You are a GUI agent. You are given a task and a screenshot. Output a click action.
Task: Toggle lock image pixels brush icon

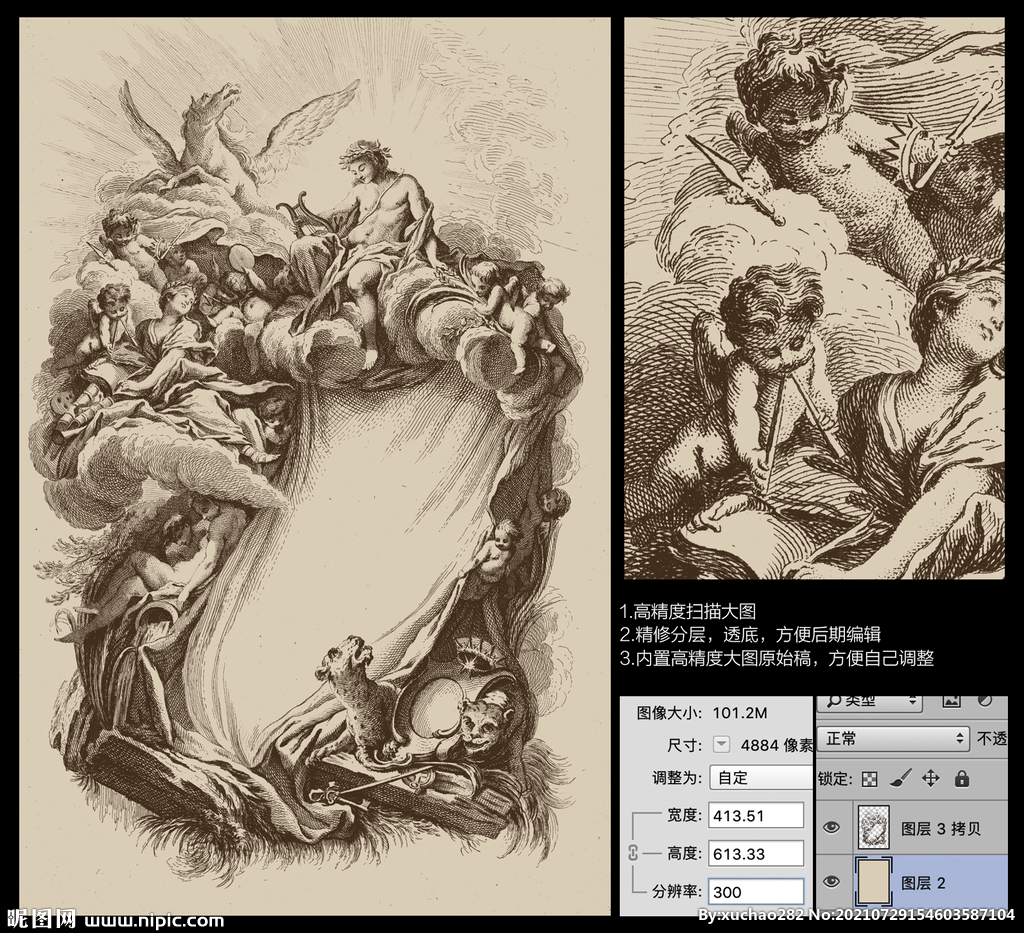coord(901,778)
